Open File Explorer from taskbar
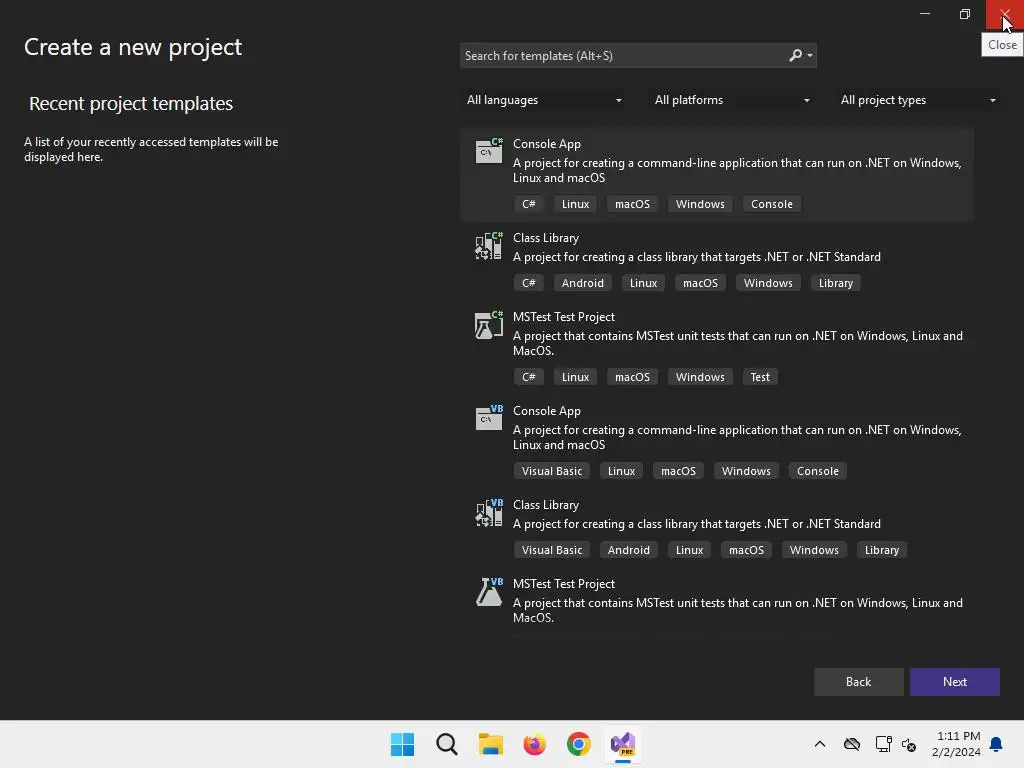Screen dimensions: 1024x768 click(490, 744)
